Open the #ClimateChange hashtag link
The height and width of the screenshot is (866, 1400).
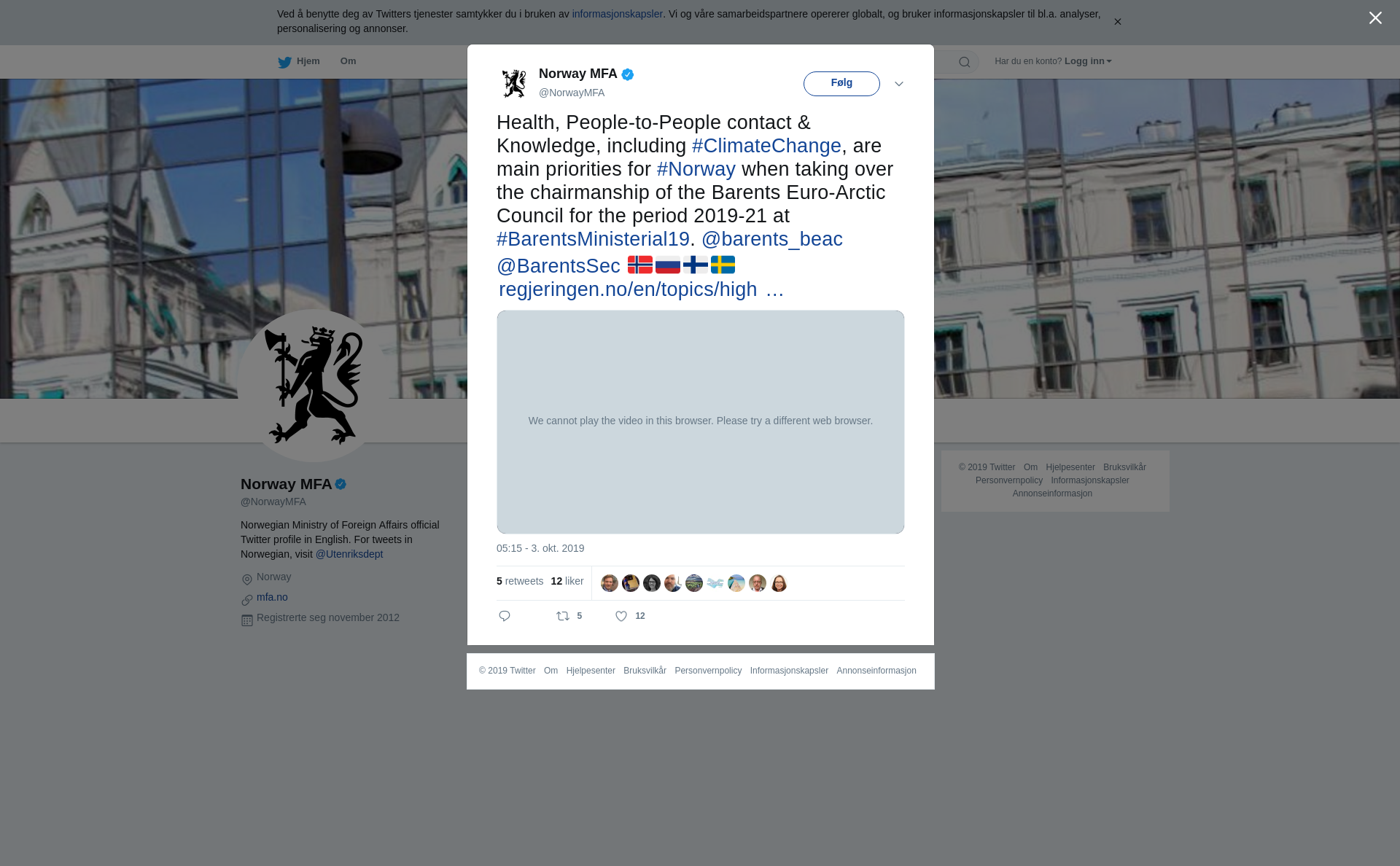pos(766,146)
